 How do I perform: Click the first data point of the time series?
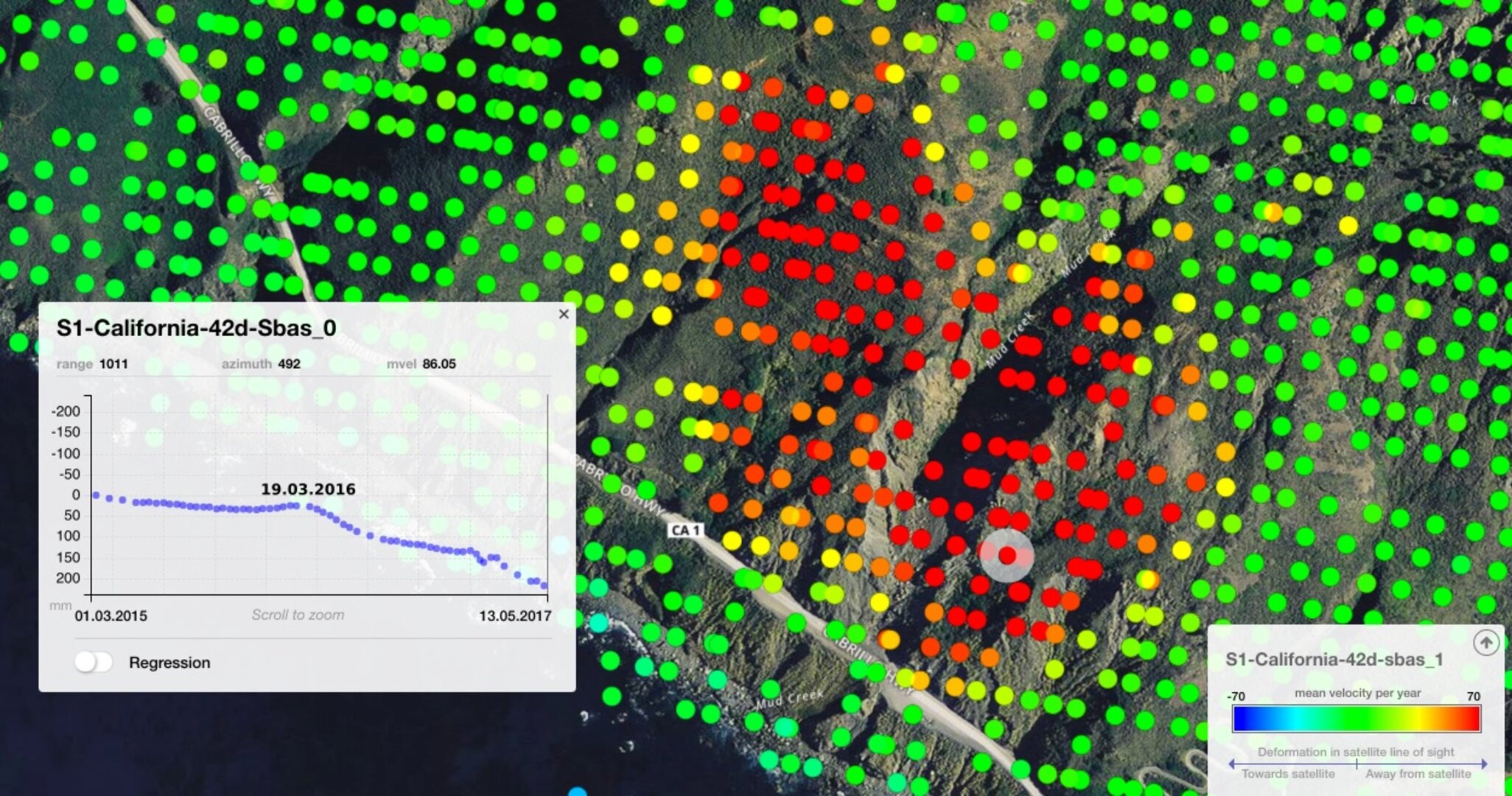[96, 495]
